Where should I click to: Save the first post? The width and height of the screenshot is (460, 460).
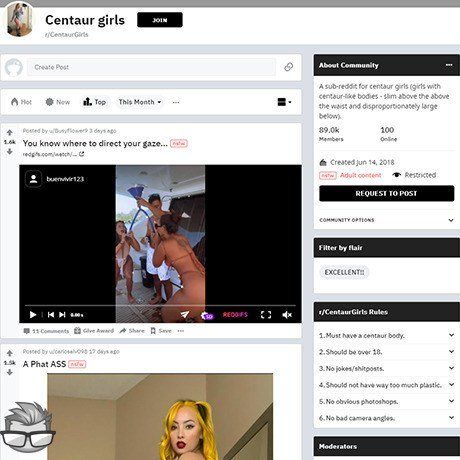(x=161, y=331)
